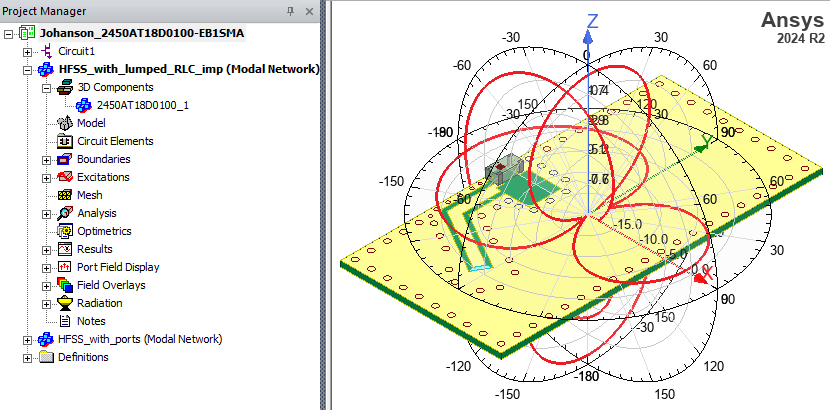Click the Project Manager panel title
This screenshot has width=830, height=410.
click(x=43, y=11)
